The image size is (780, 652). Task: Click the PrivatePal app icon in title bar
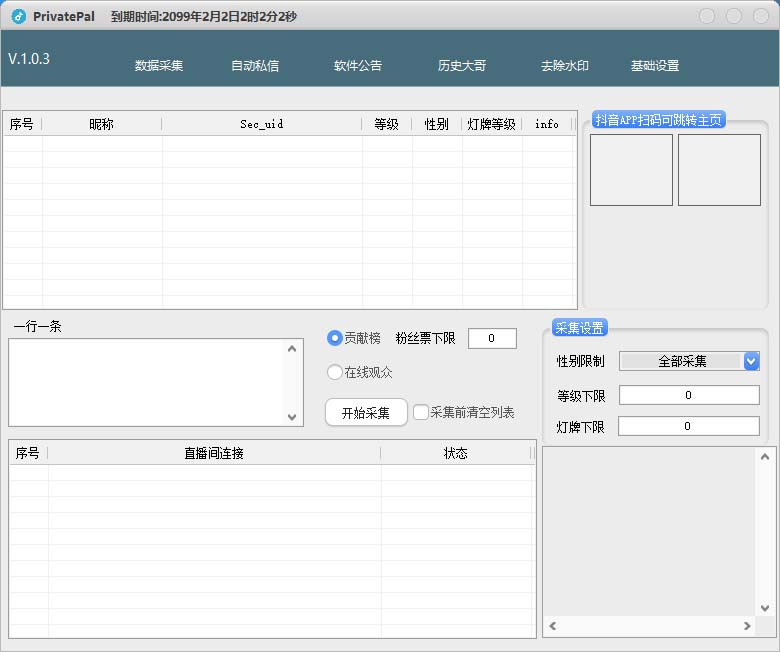18,16
